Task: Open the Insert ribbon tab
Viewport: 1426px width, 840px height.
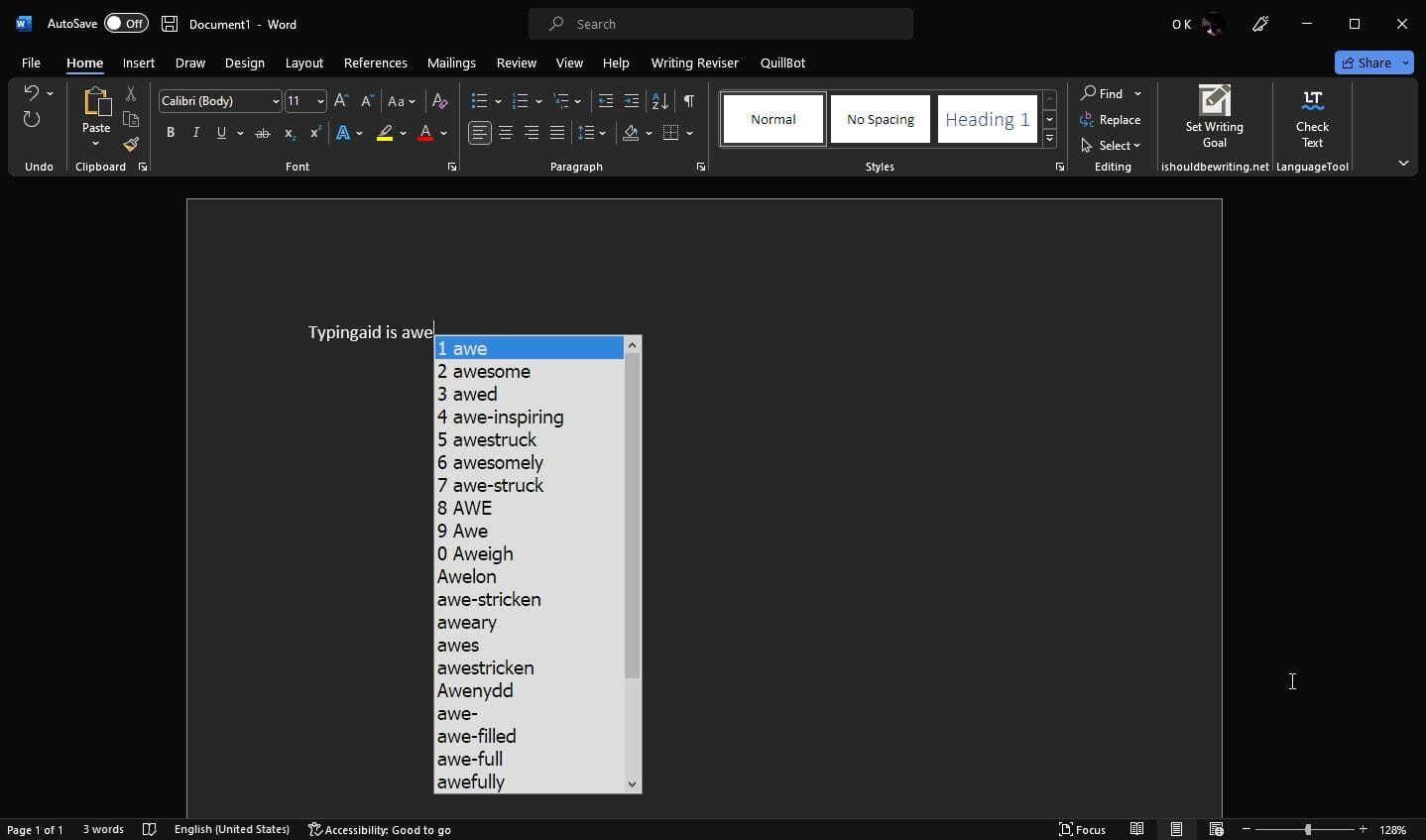Action: click(138, 62)
